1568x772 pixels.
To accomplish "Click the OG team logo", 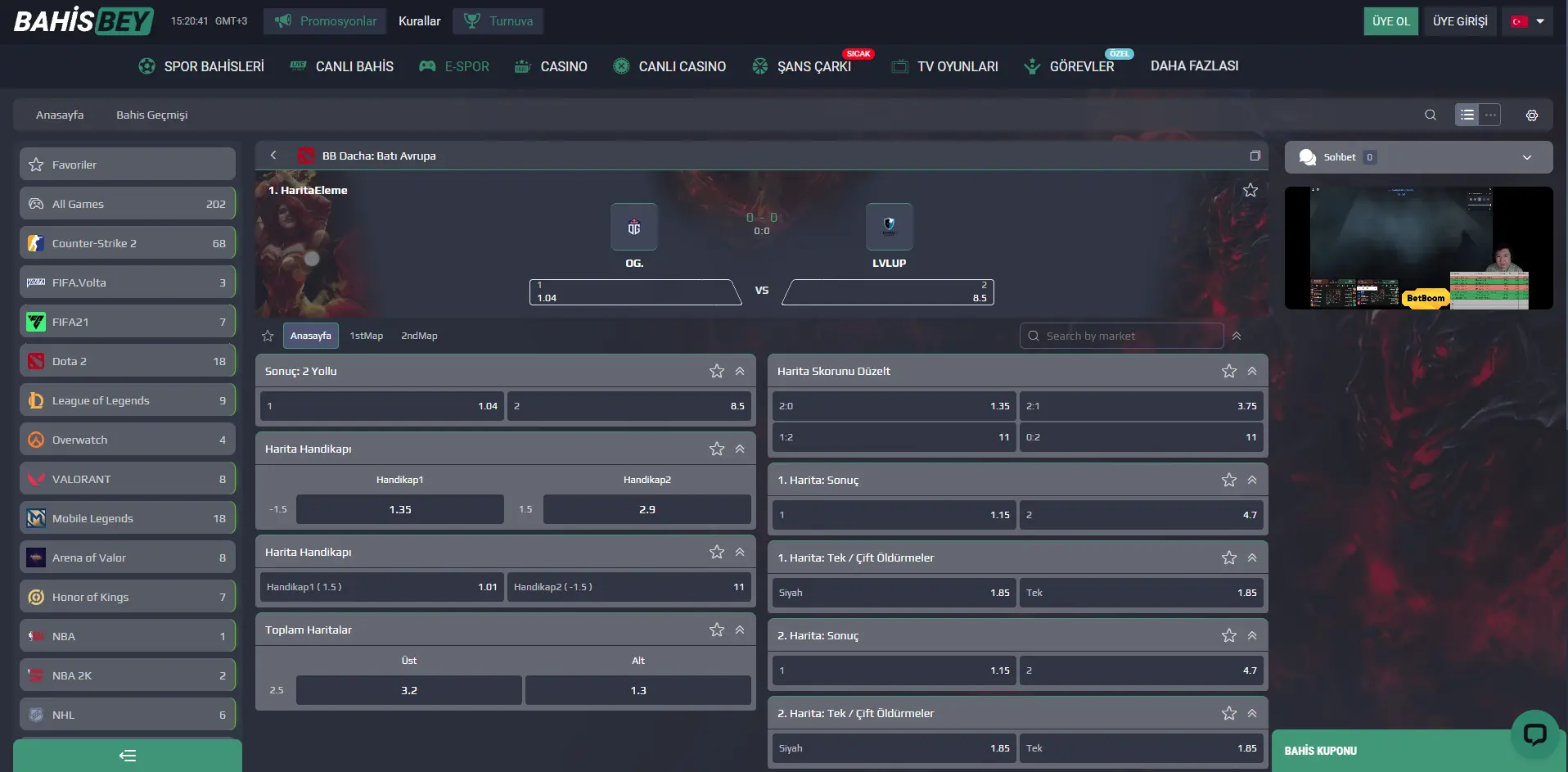I will pos(634,227).
